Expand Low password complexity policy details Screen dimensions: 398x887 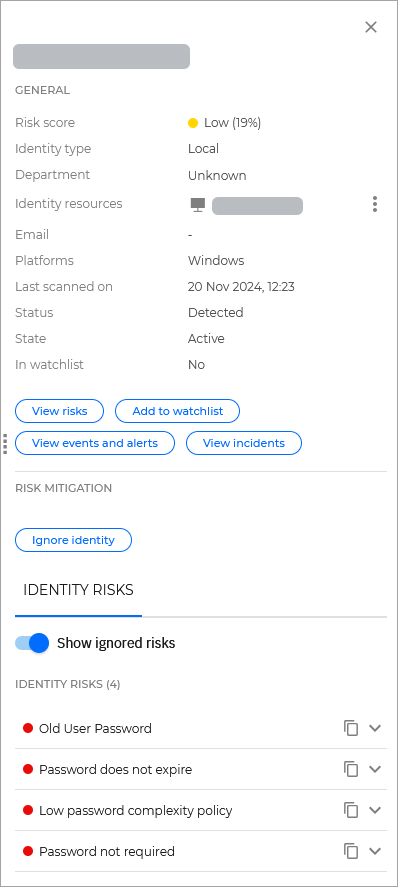pyautogui.click(x=375, y=810)
